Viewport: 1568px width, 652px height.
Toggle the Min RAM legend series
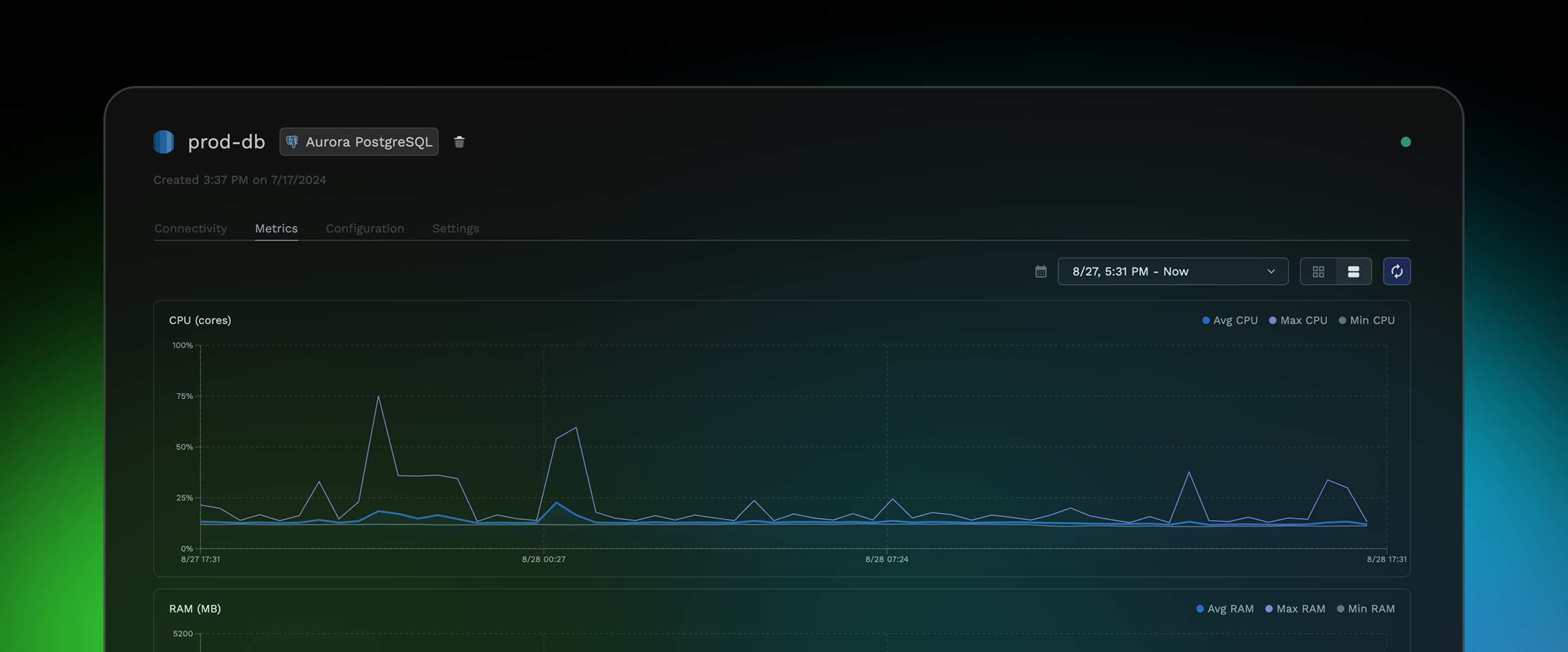tap(1365, 608)
